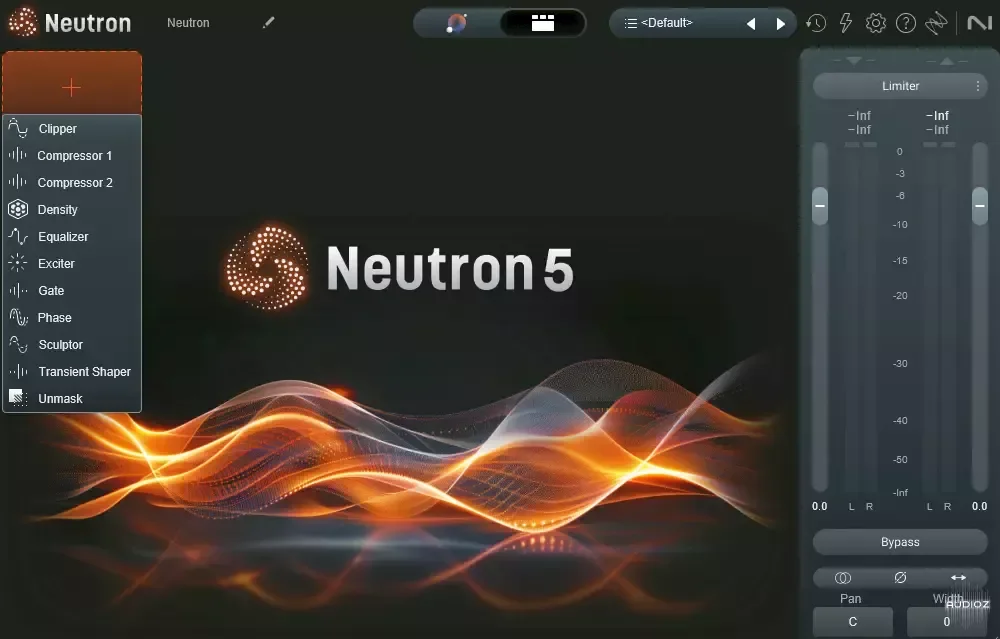Select the Gate module entry
This screenshot has width=1000, height=639.
71,290
